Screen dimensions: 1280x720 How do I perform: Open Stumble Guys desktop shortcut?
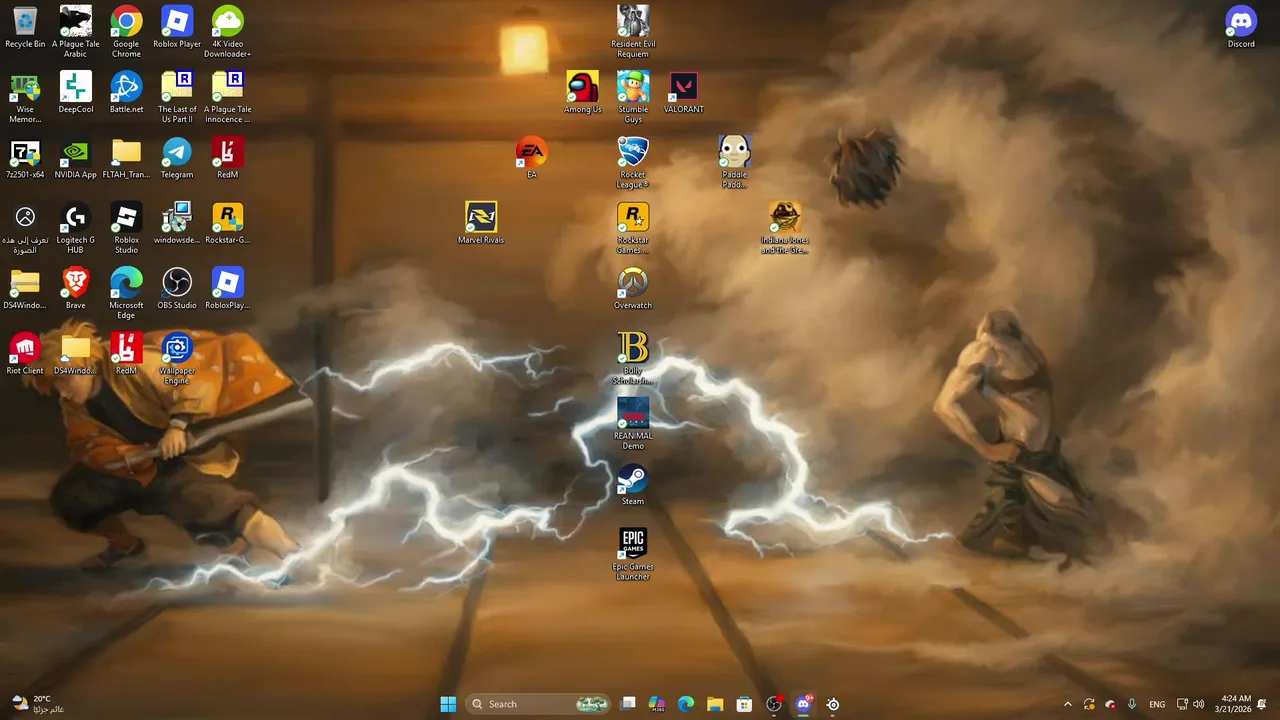pyautogui.click(x=633, y=97)
